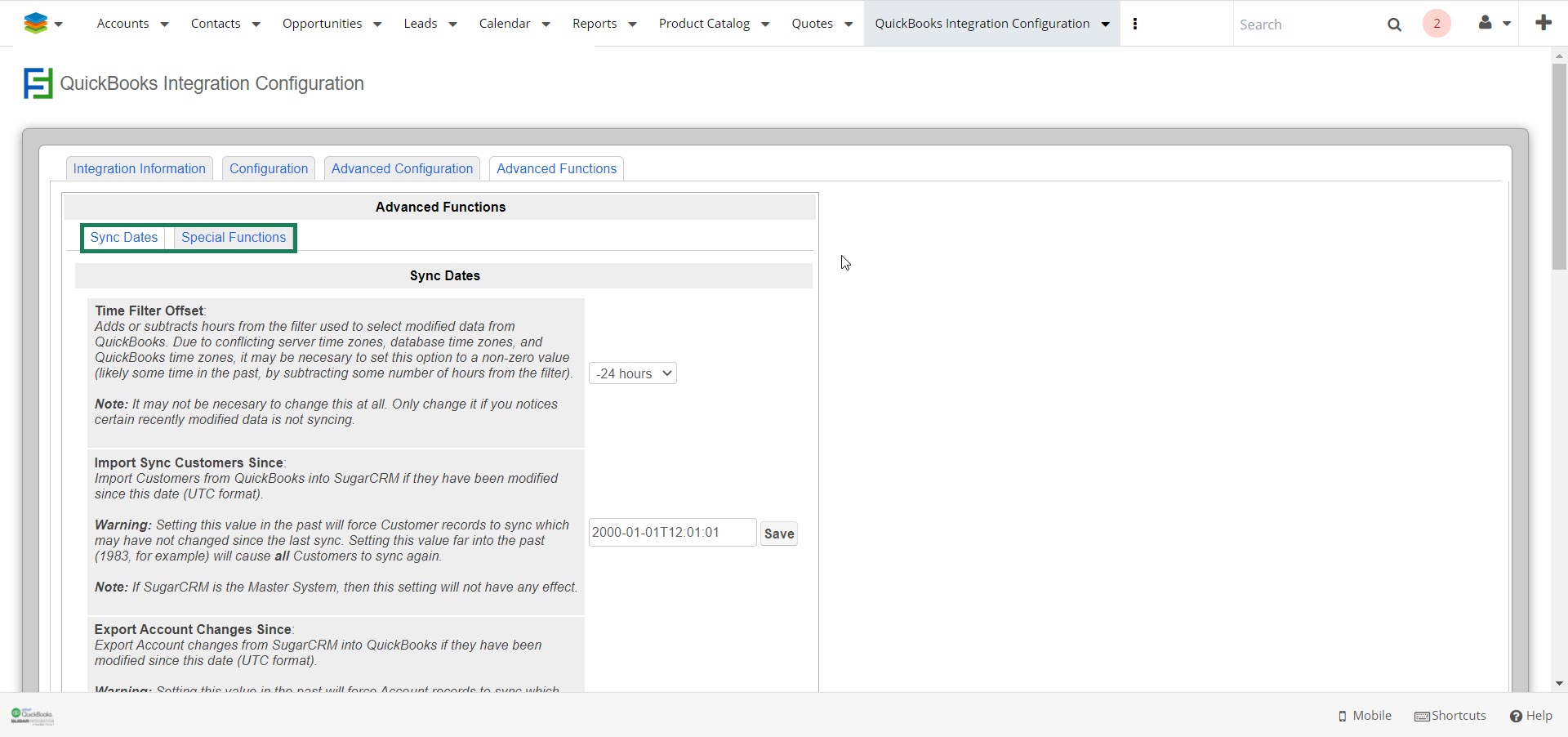
Task: Expand the Accounts module dropdown arrow
Action: coord(164,25)
